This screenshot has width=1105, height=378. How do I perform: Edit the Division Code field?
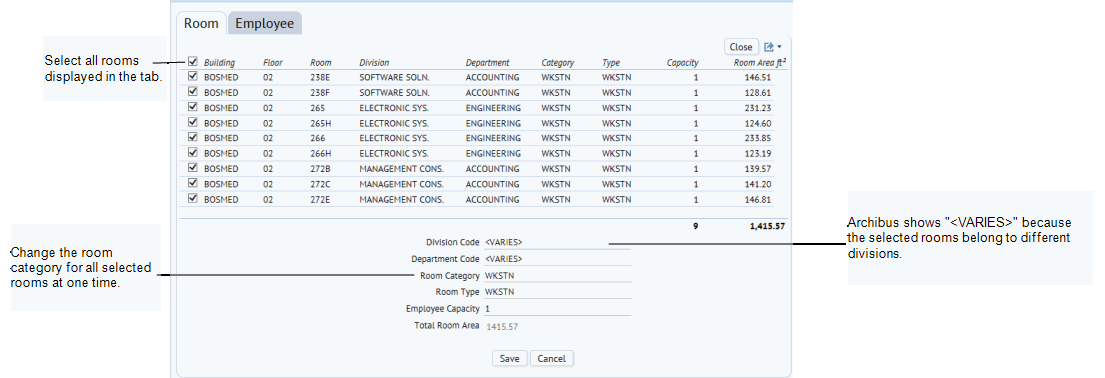tap(557, 242)
